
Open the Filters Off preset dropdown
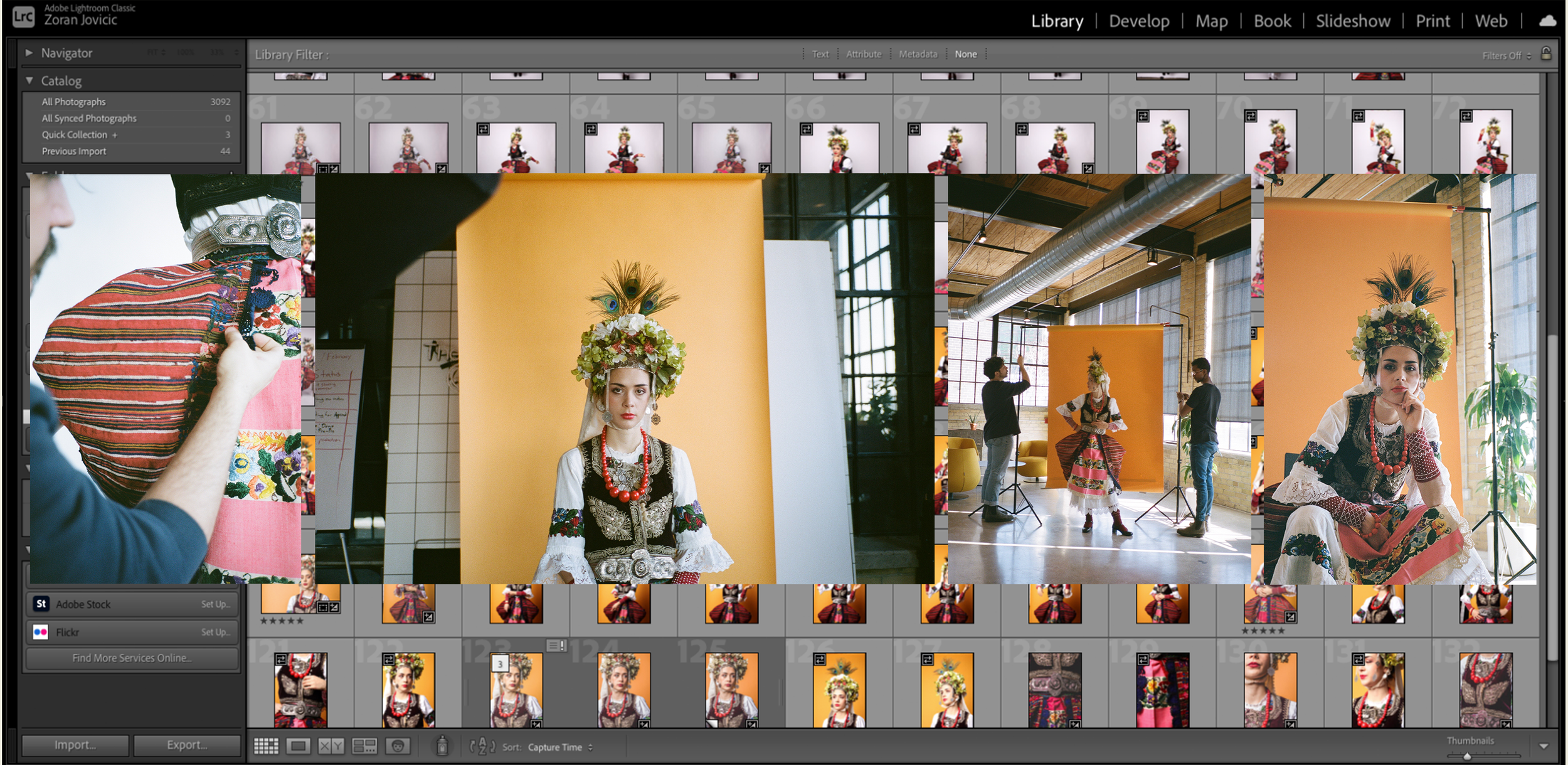[1506, 56]
